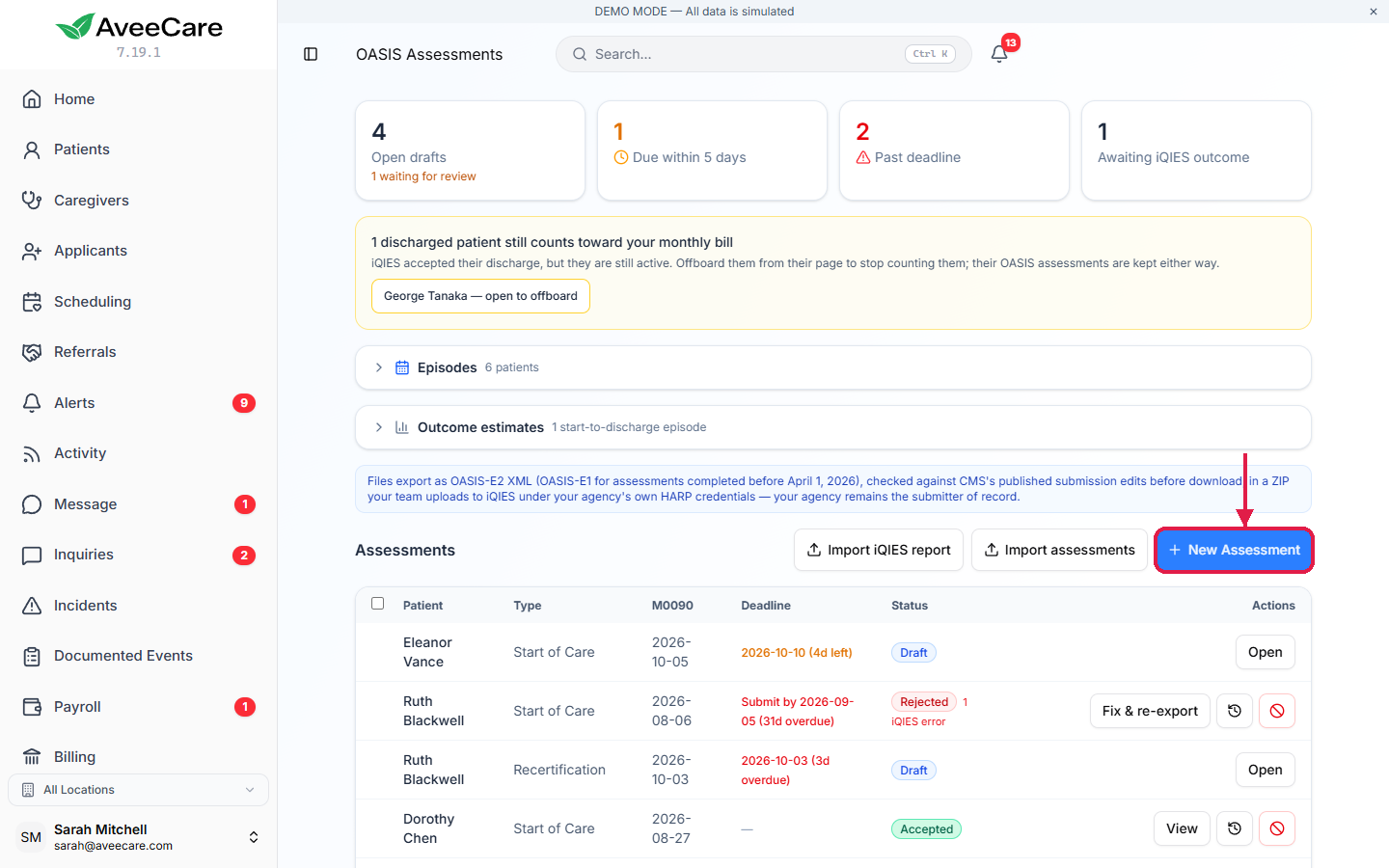Go to Patients in the sidebar
Image resolution: width=1389 pixels, height=868 pixels.
(x=139, y=149)
